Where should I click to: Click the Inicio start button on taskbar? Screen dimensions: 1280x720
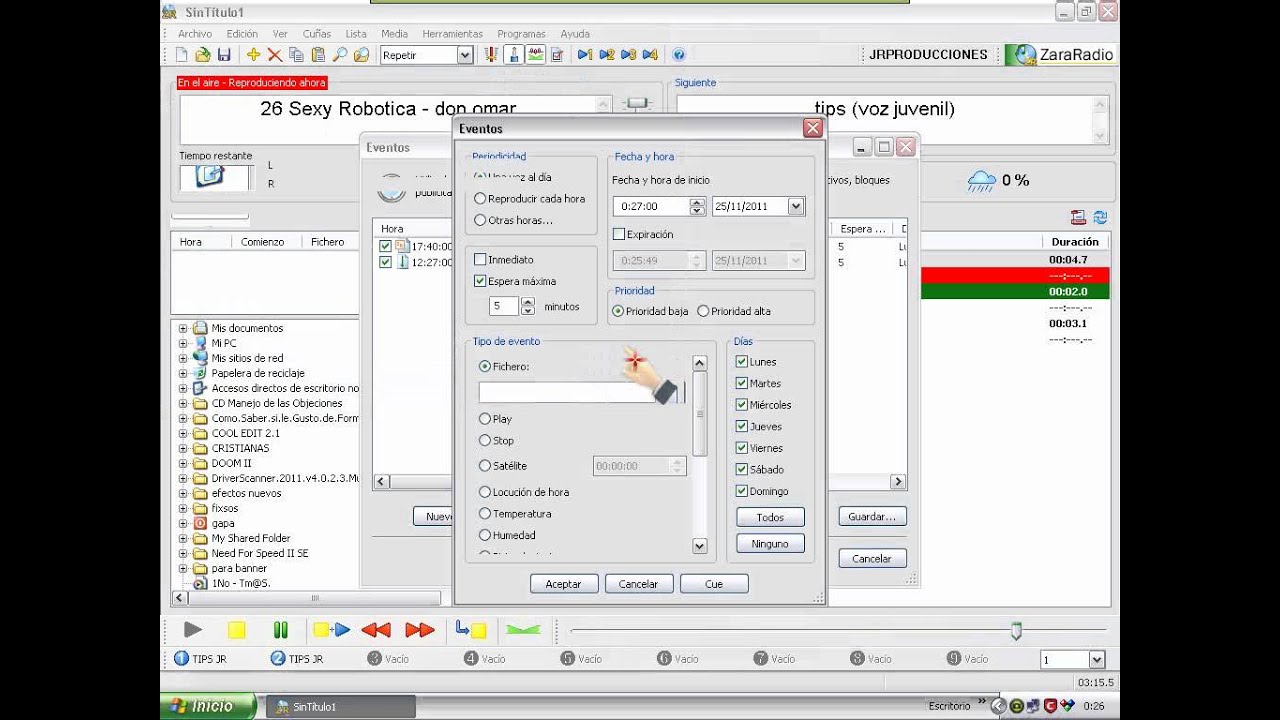pyautogui.click(x=209, y=706)
